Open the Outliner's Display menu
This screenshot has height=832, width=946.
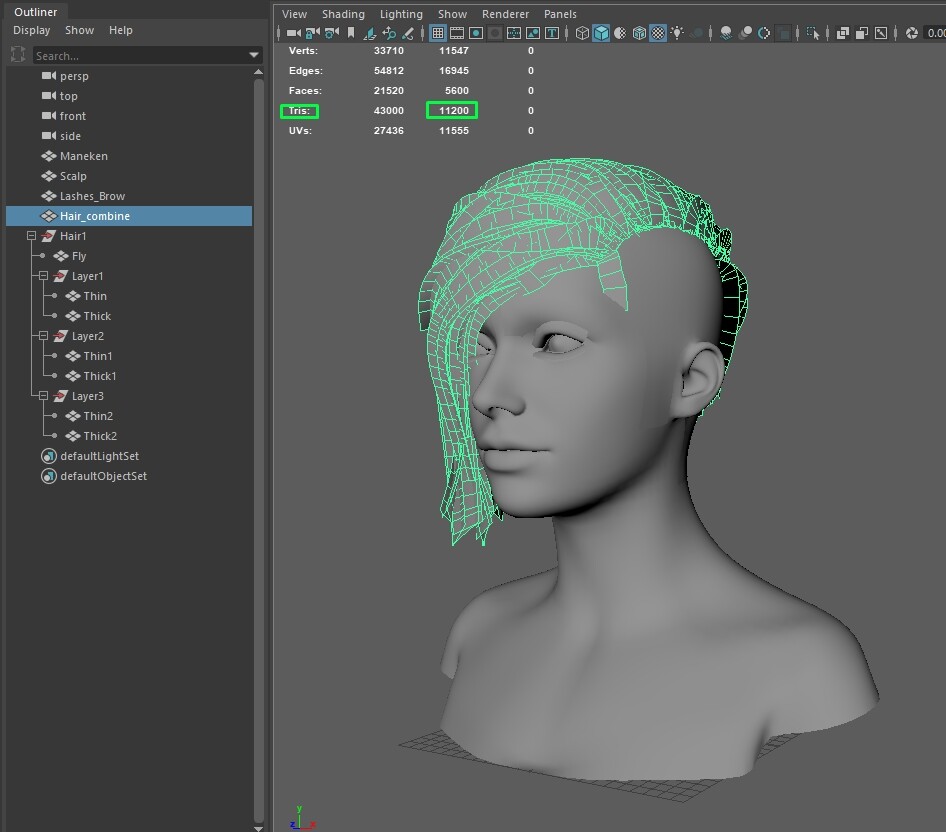31,30
